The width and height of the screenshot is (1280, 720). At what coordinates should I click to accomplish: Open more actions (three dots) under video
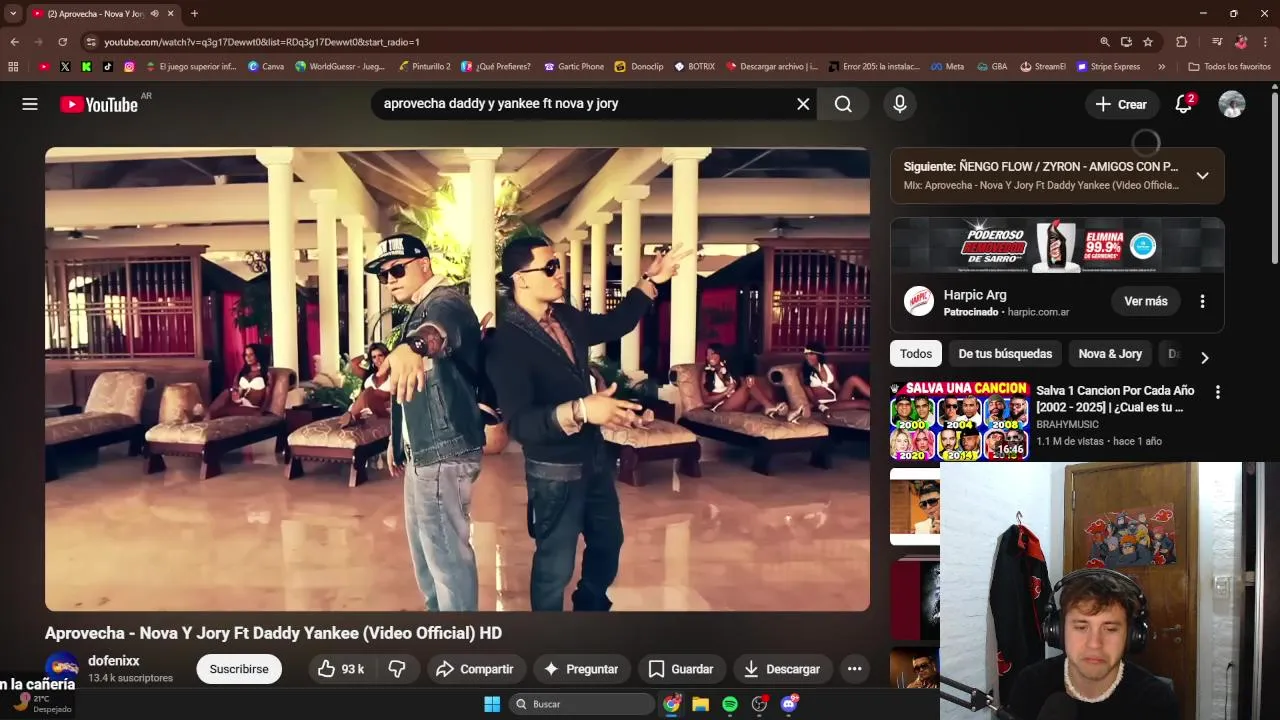tap(854, 669)
